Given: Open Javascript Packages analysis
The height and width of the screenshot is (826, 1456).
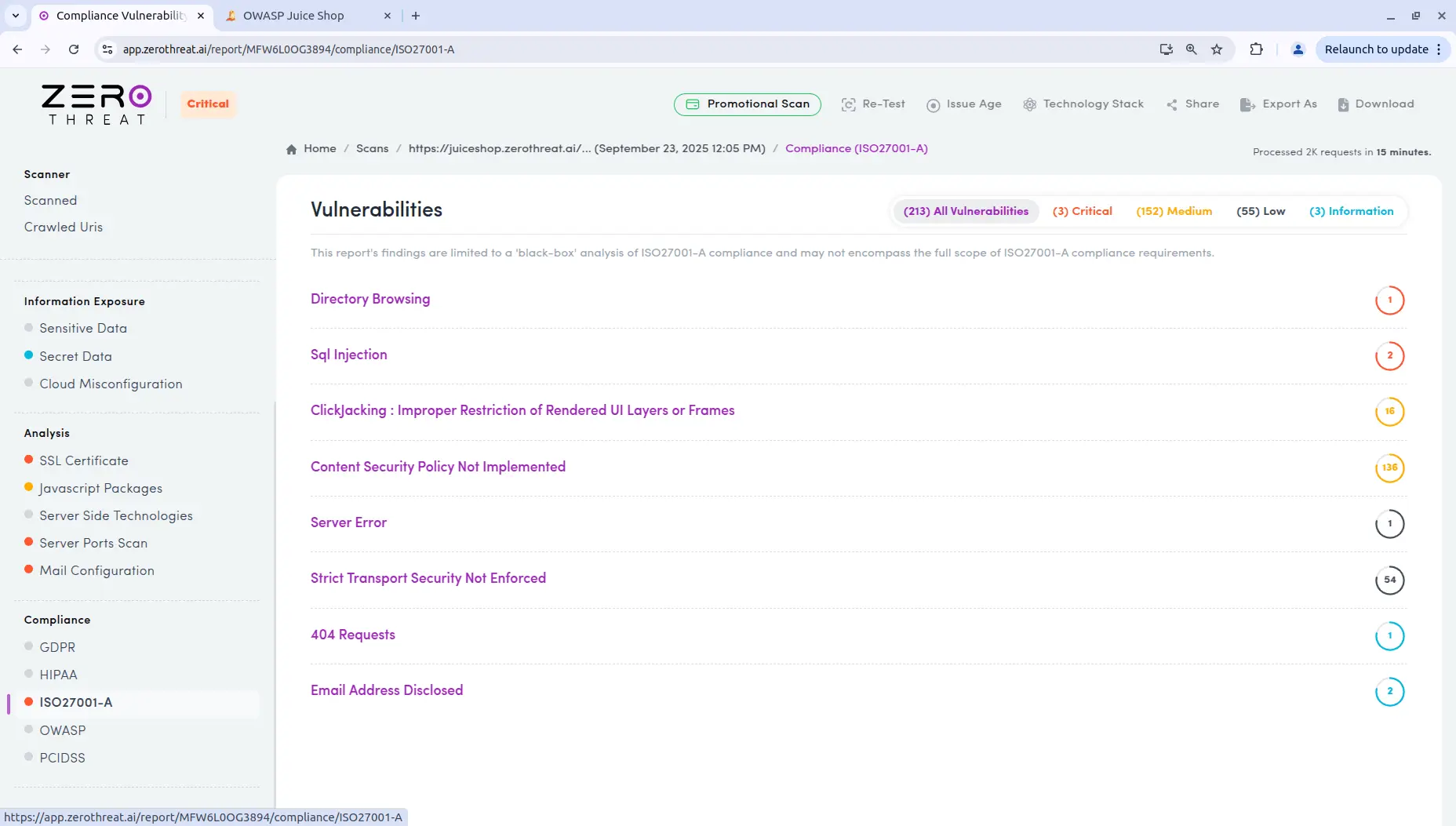Looking at the screenshot, I should [100, 489].
